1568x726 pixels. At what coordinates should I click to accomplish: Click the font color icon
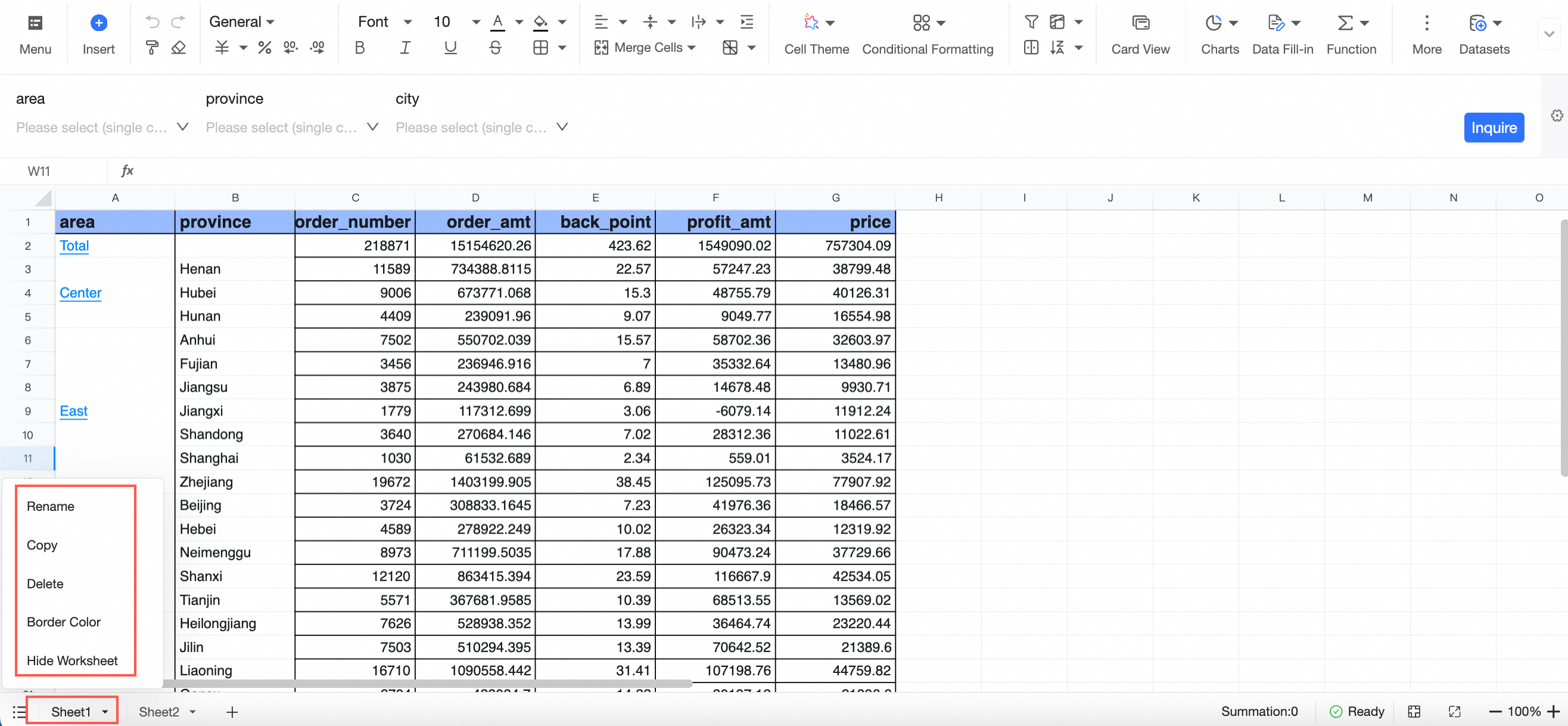pos(498,23)
